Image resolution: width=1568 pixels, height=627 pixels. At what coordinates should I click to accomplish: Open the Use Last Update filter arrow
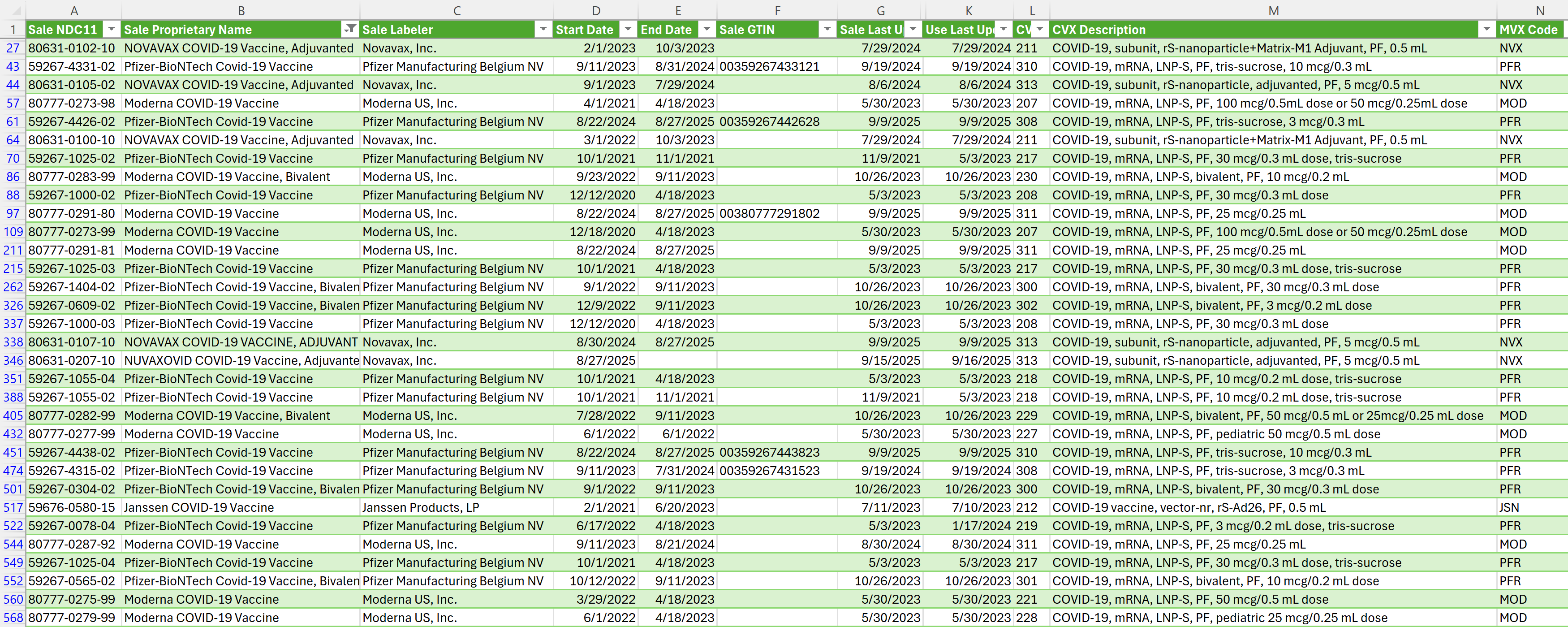coord(1004,29)
